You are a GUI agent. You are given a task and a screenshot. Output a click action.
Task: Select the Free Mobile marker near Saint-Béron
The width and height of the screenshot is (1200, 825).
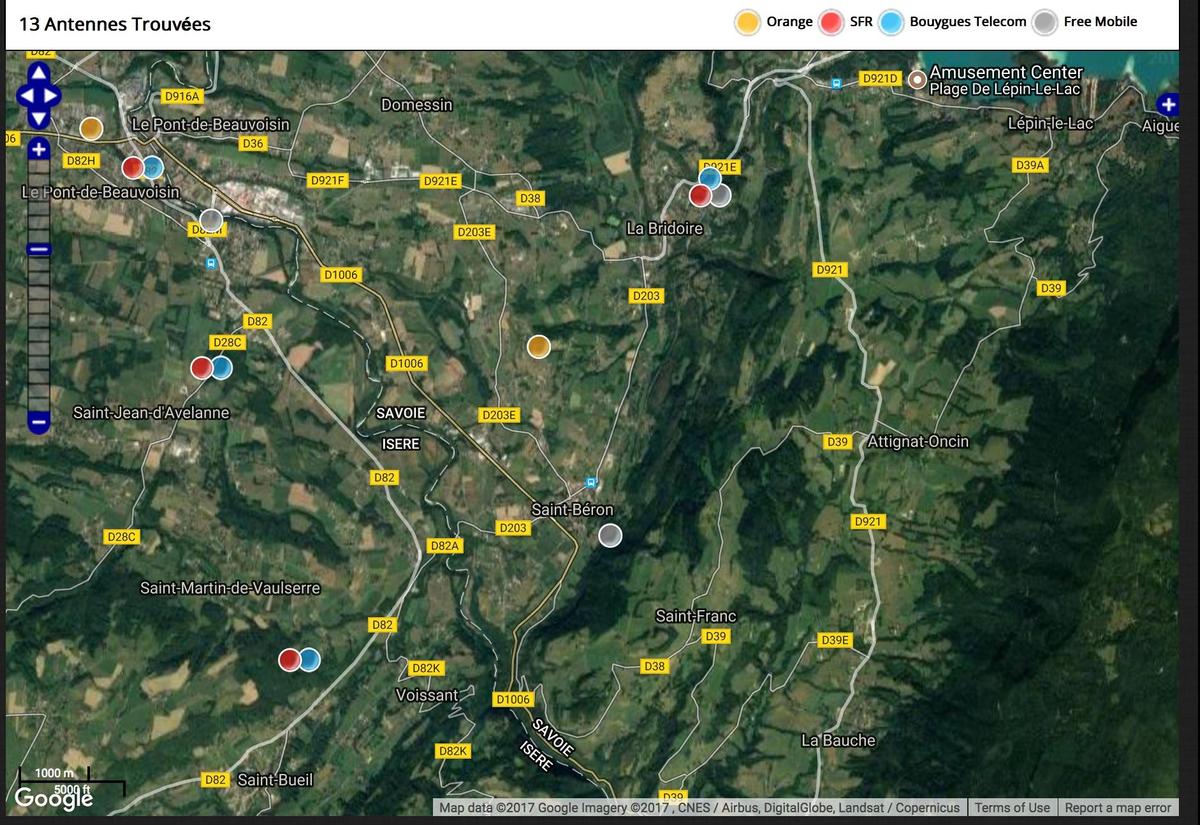tap(610, 536)
